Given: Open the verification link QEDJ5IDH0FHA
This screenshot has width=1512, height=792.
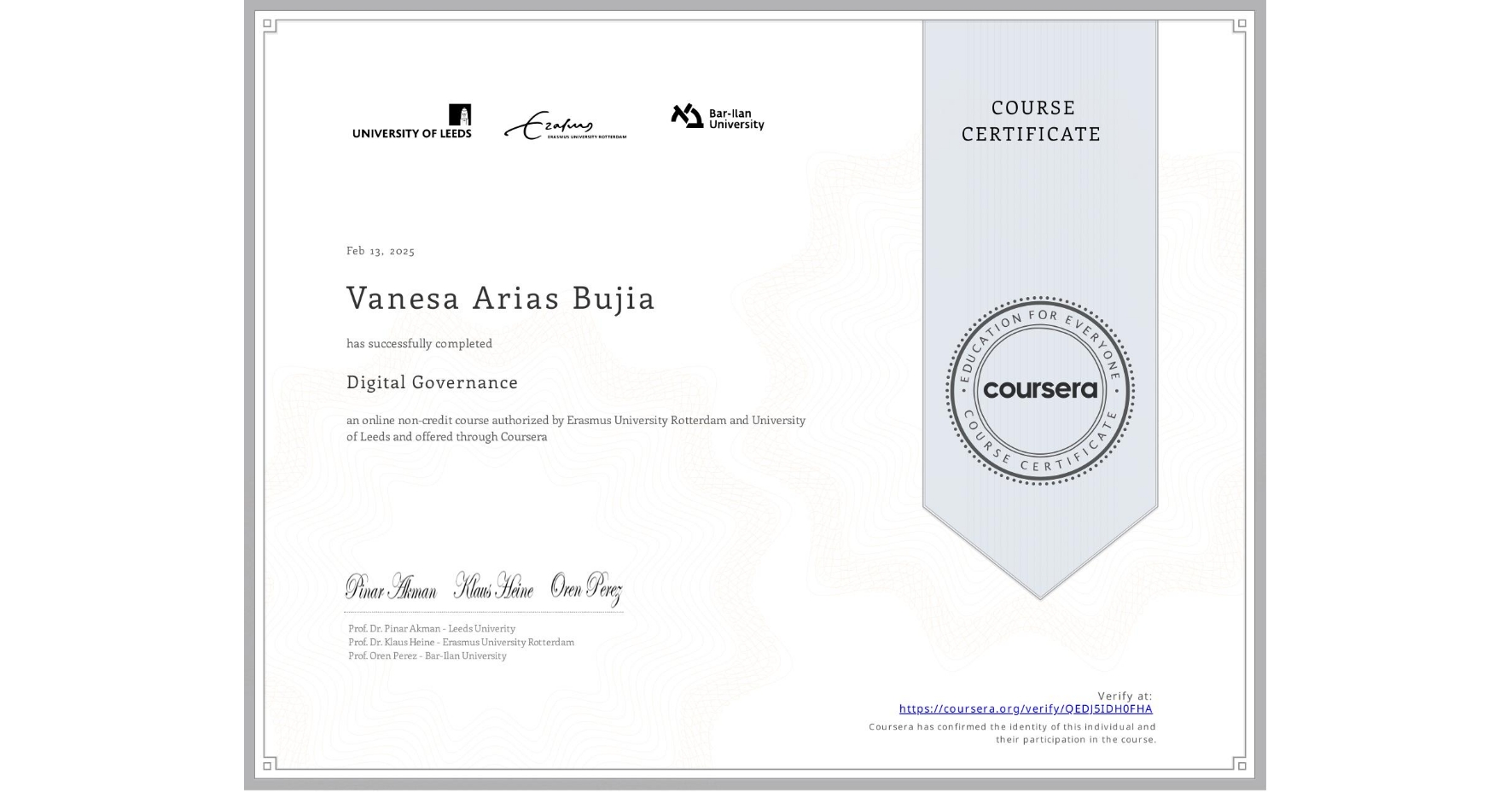Looking at the screenshot, I should point(1024,708).
